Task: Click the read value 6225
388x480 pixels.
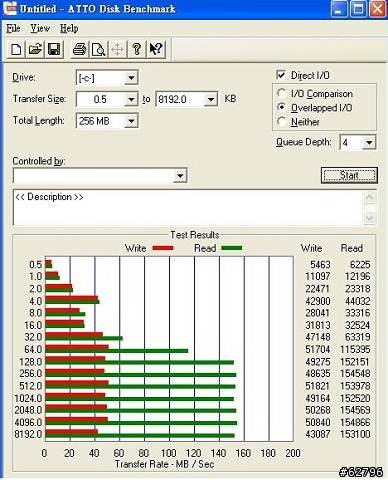Action: 360,265
